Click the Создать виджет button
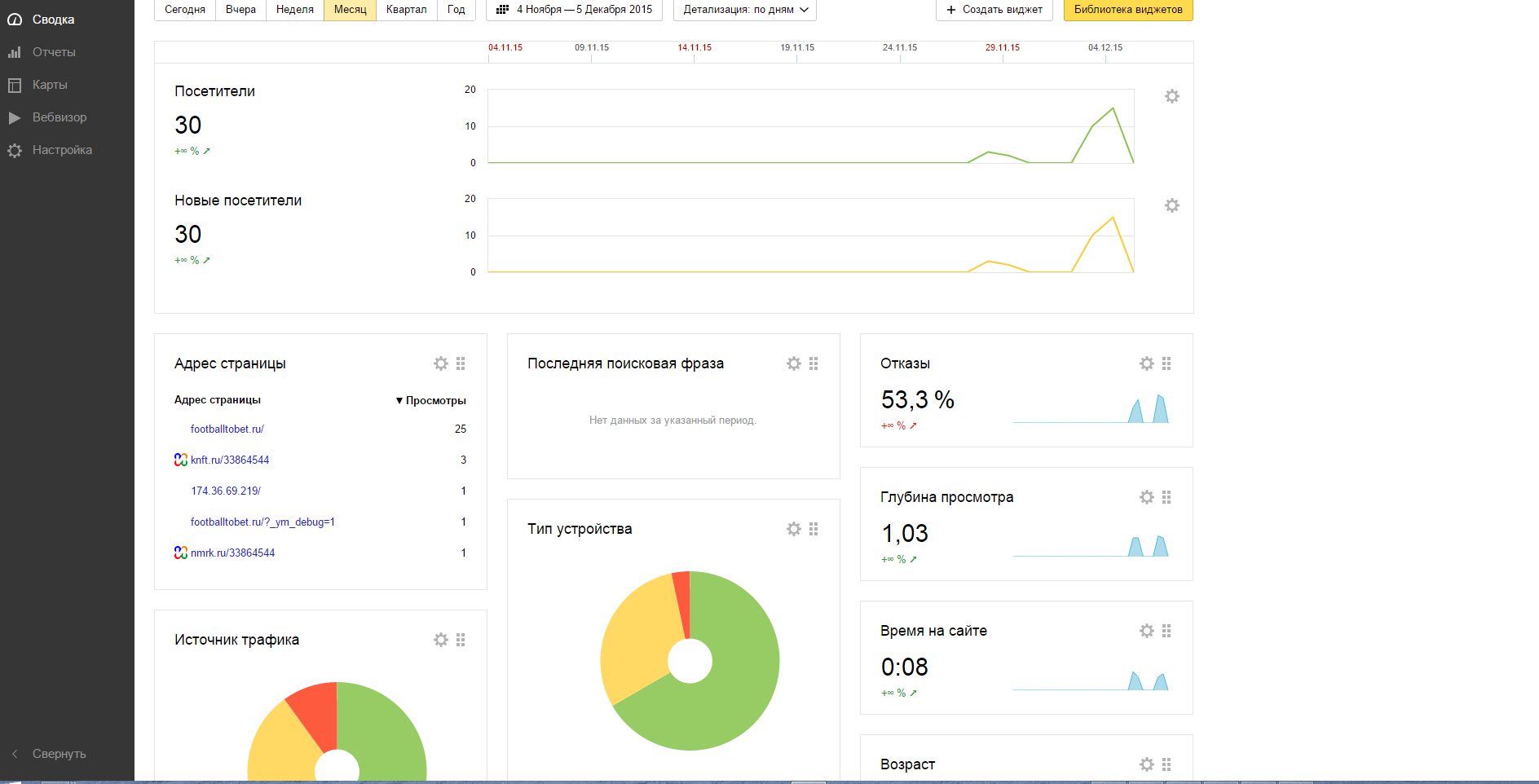 click(x=994, y=10)
